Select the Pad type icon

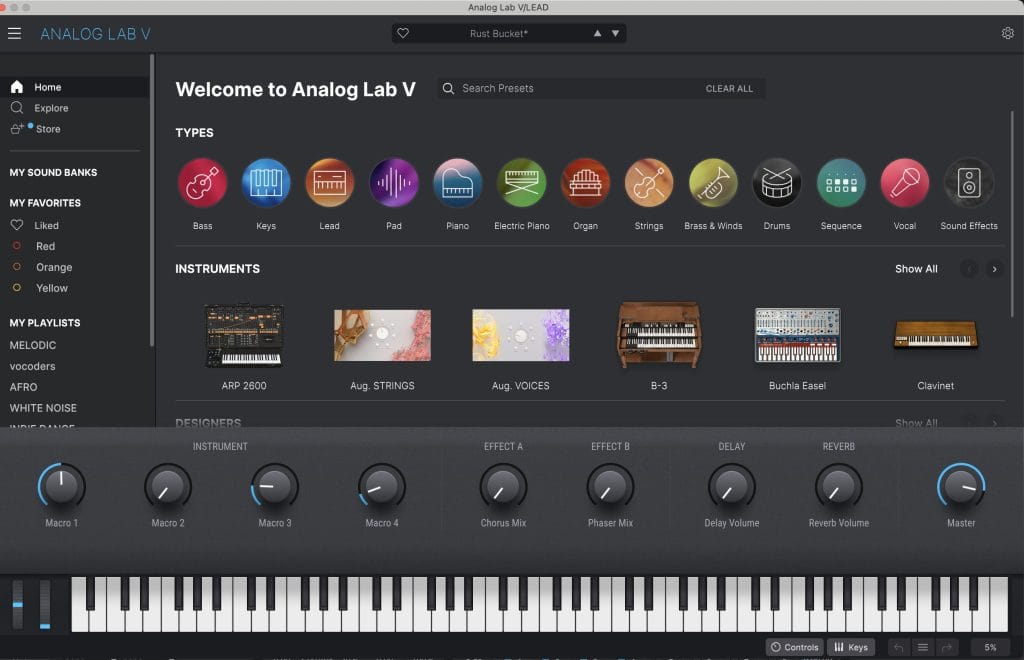pyautogui.click(x=394, y=183)
